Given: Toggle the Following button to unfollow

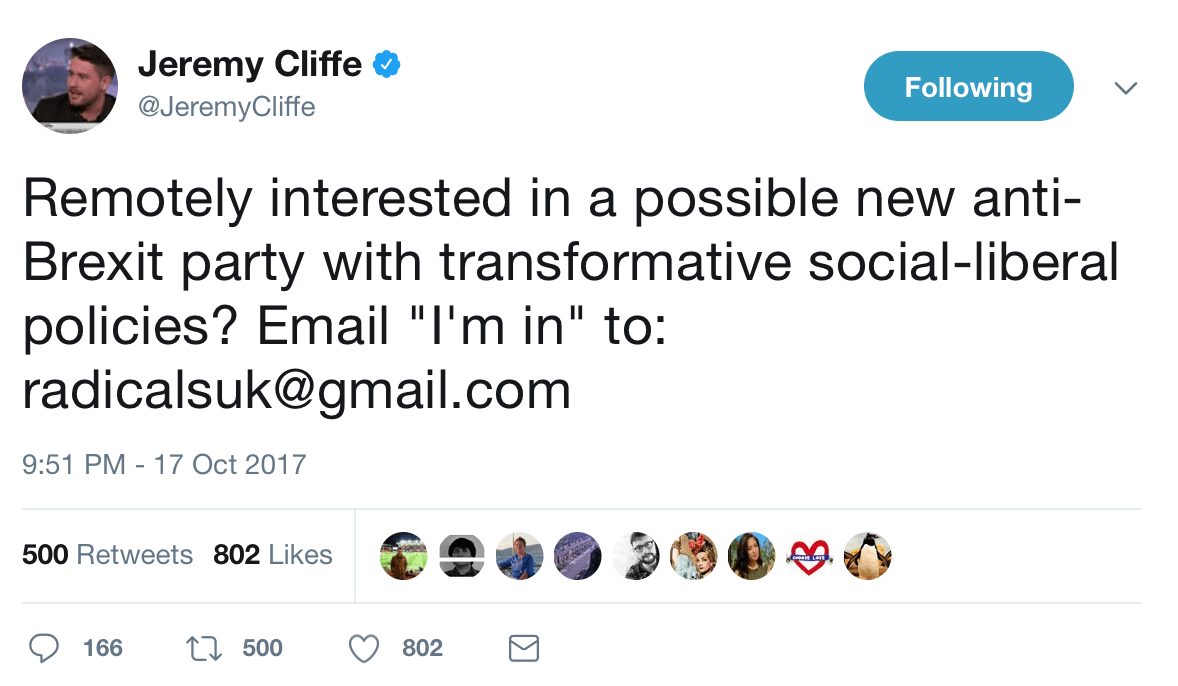Looking at the screenshot, I should pos(968,87).
